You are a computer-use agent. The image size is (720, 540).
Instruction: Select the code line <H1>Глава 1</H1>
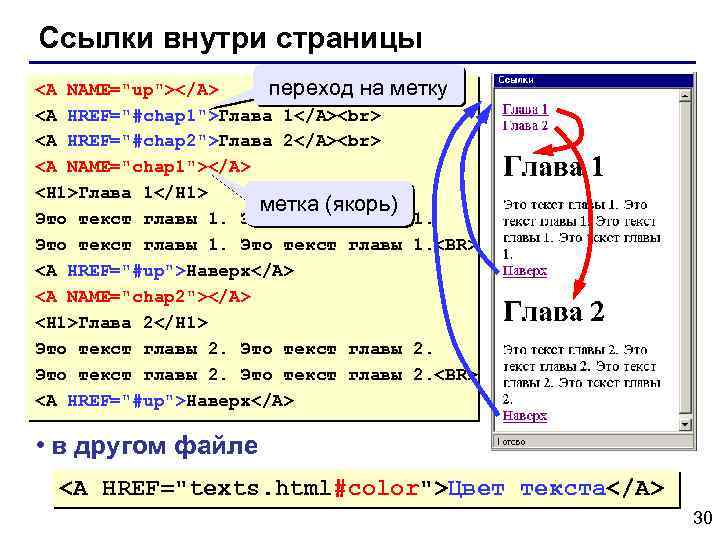click(121, 193)
